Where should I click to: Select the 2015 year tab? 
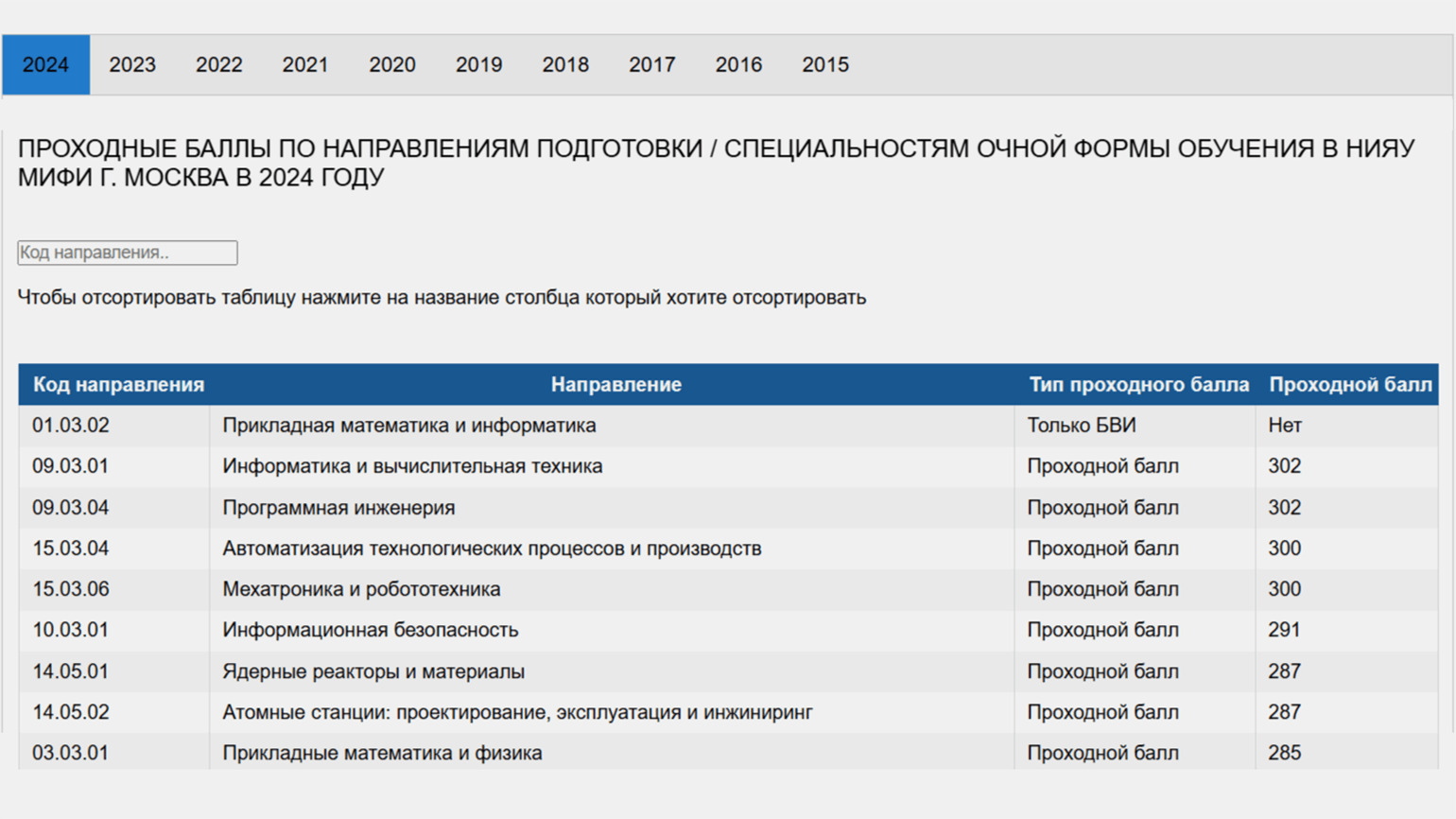click(x=825, y=65)
